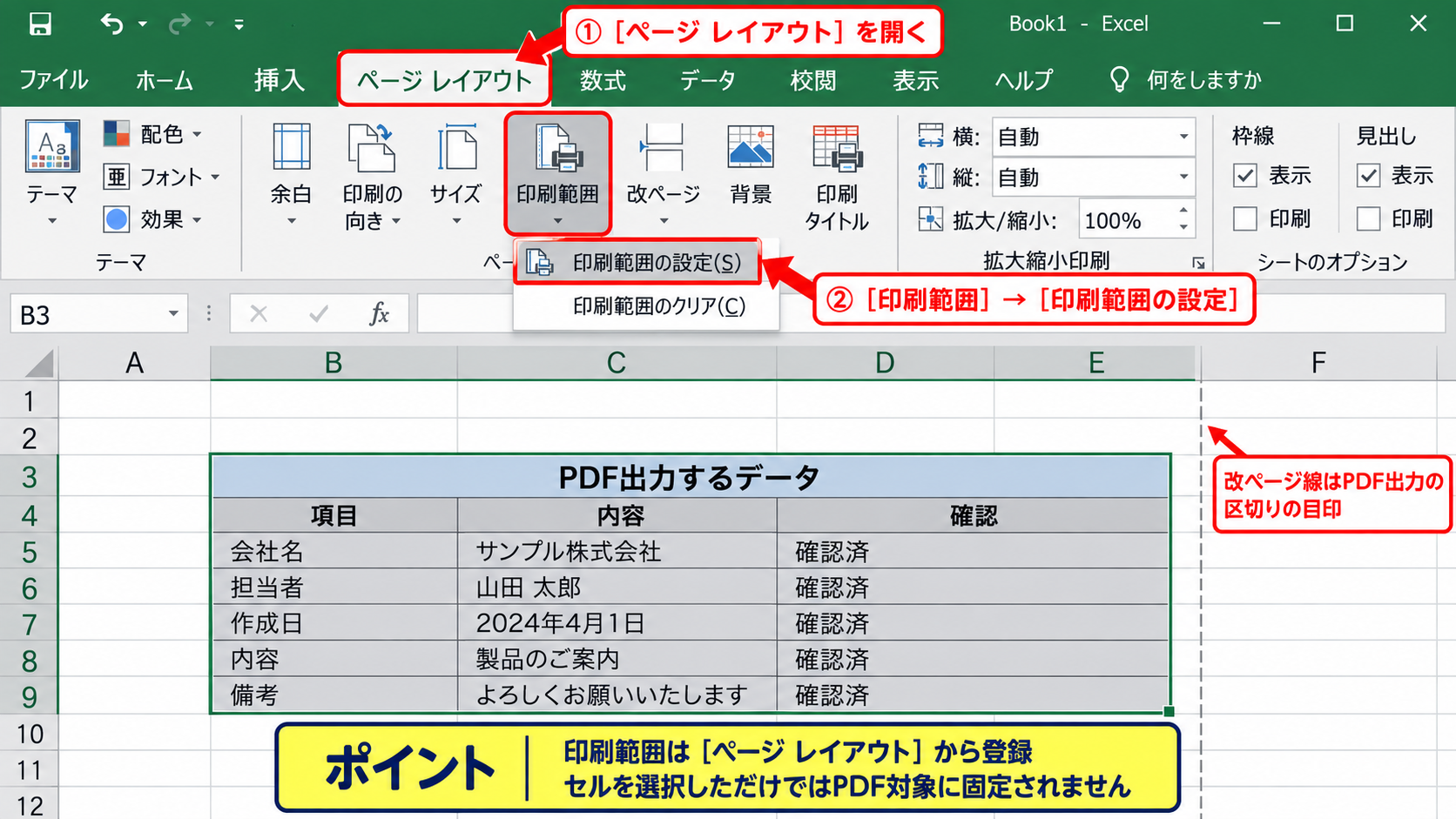Click the formula bar input area

[x=931, y=313]
